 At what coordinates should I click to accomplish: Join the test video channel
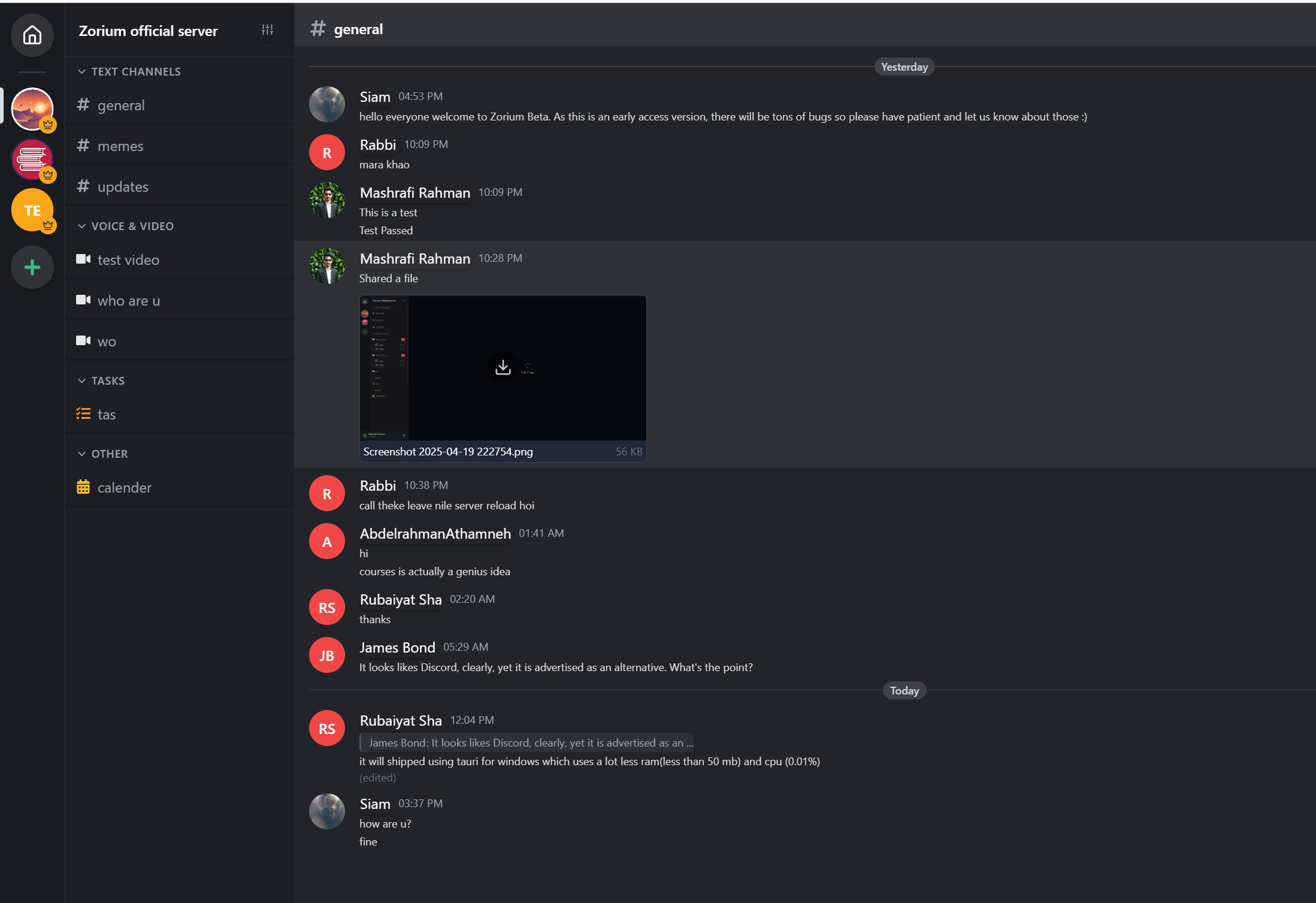128,260
